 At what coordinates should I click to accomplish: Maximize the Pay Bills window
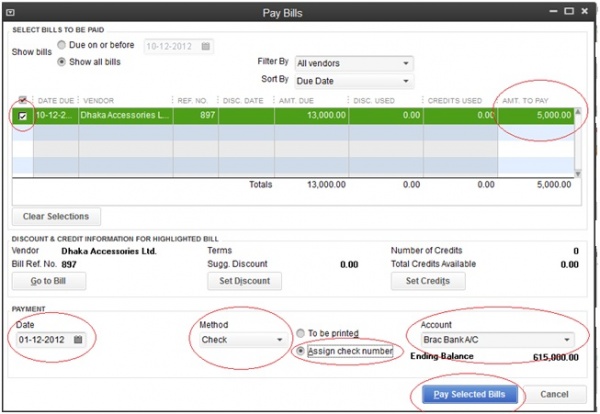click(x=569, y=11)
